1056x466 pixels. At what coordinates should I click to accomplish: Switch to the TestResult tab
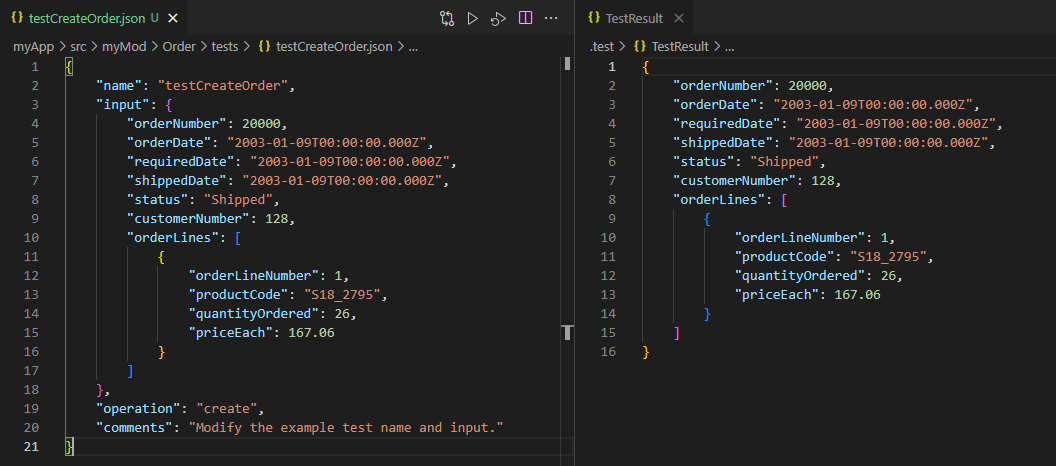pos(636,19)
